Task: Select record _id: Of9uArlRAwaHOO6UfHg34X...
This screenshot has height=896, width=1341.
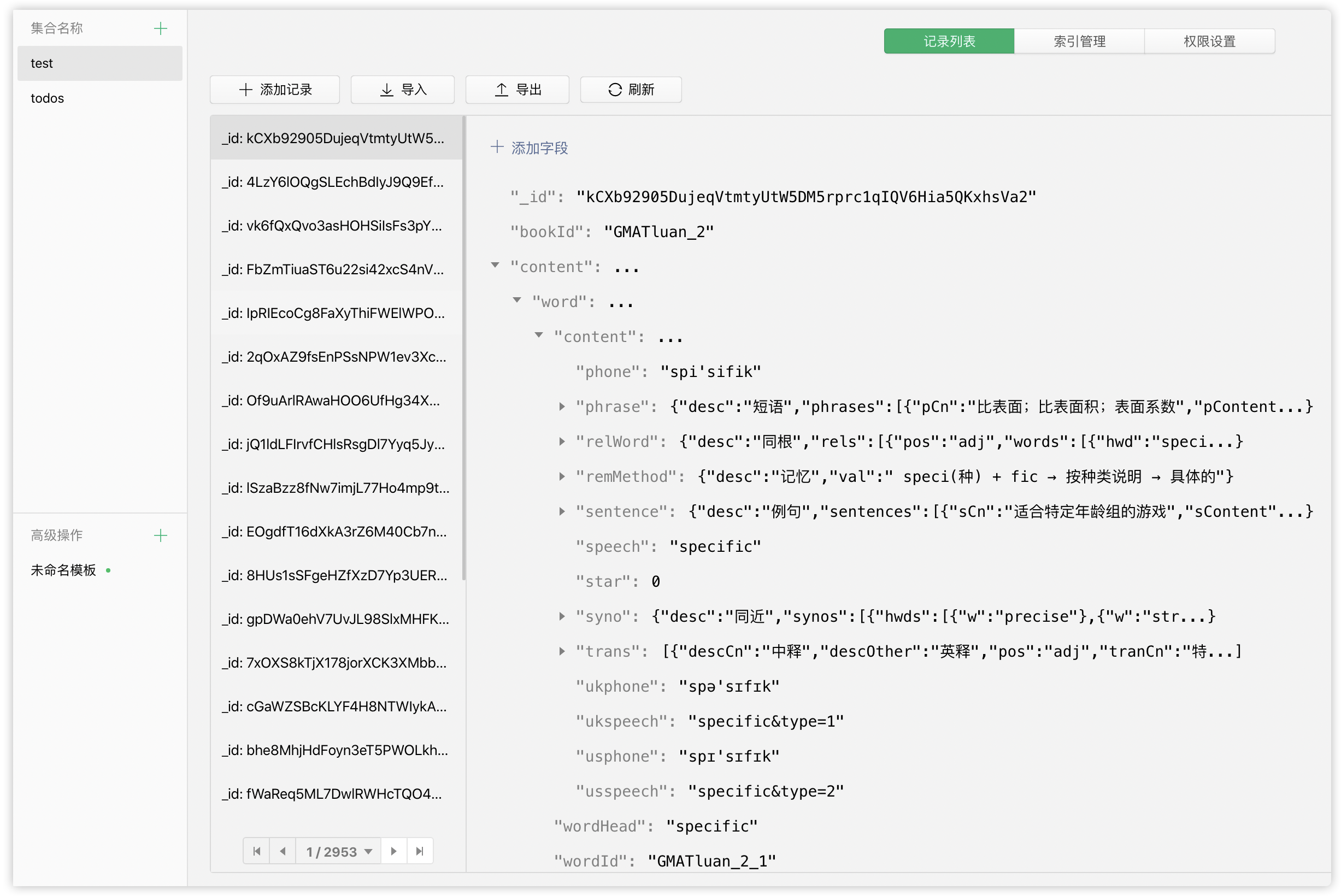Action: [336, 400]
